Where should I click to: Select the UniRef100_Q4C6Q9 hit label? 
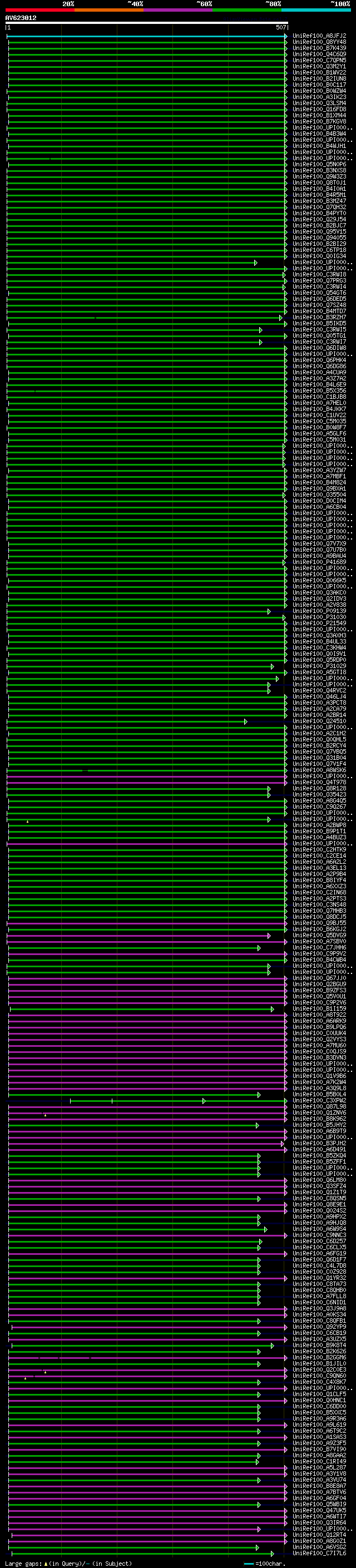point(319,54)
